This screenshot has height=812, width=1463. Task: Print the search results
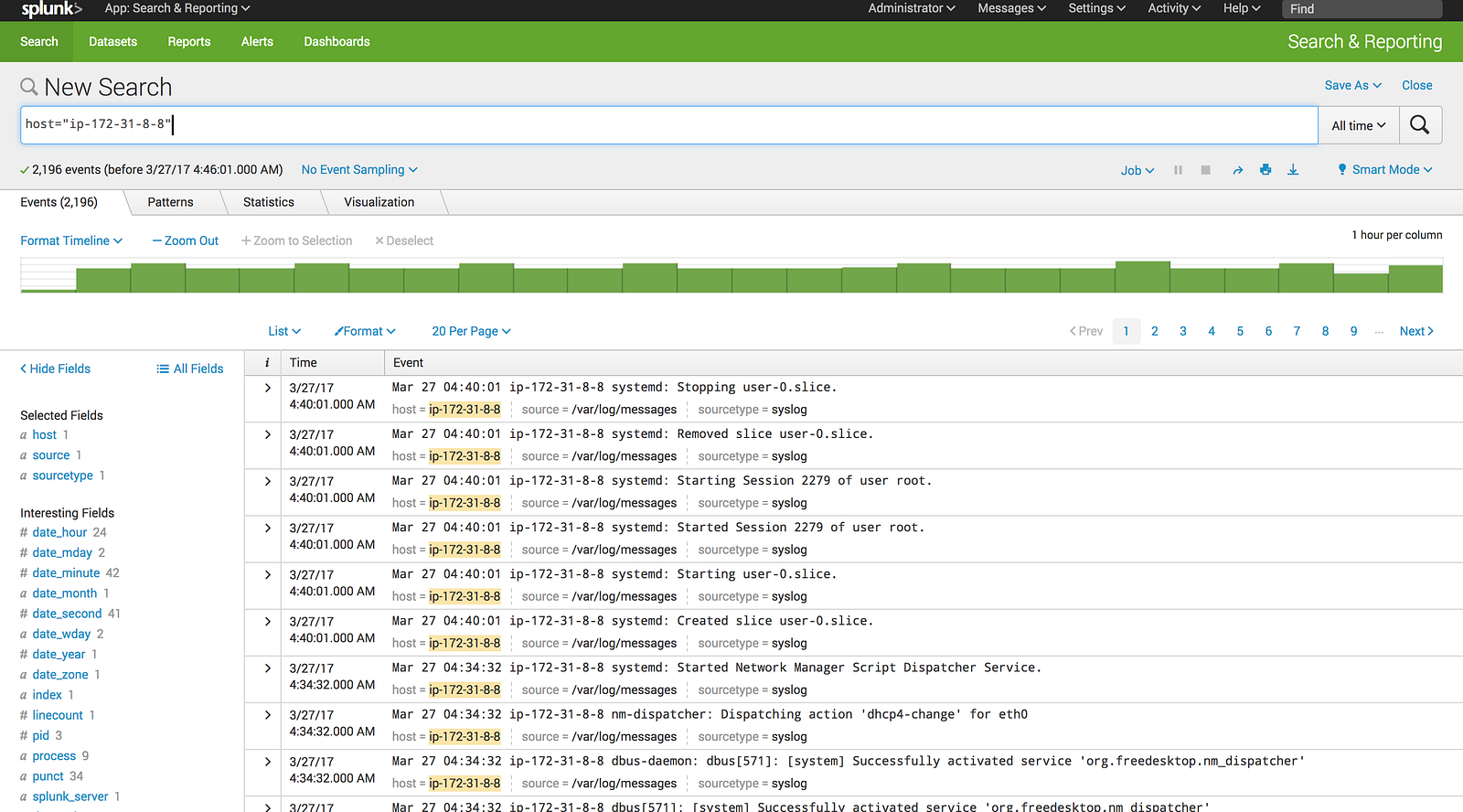(1265, 170)
